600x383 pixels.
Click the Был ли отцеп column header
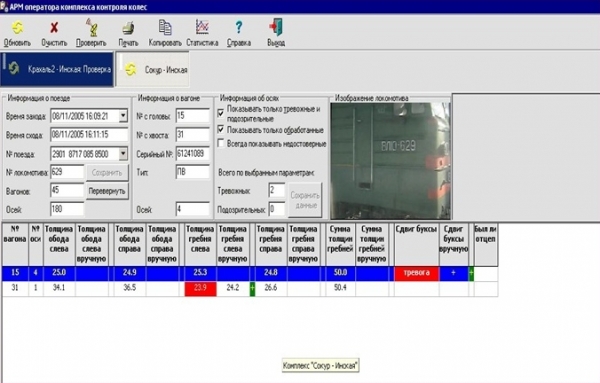pos(486,245)
